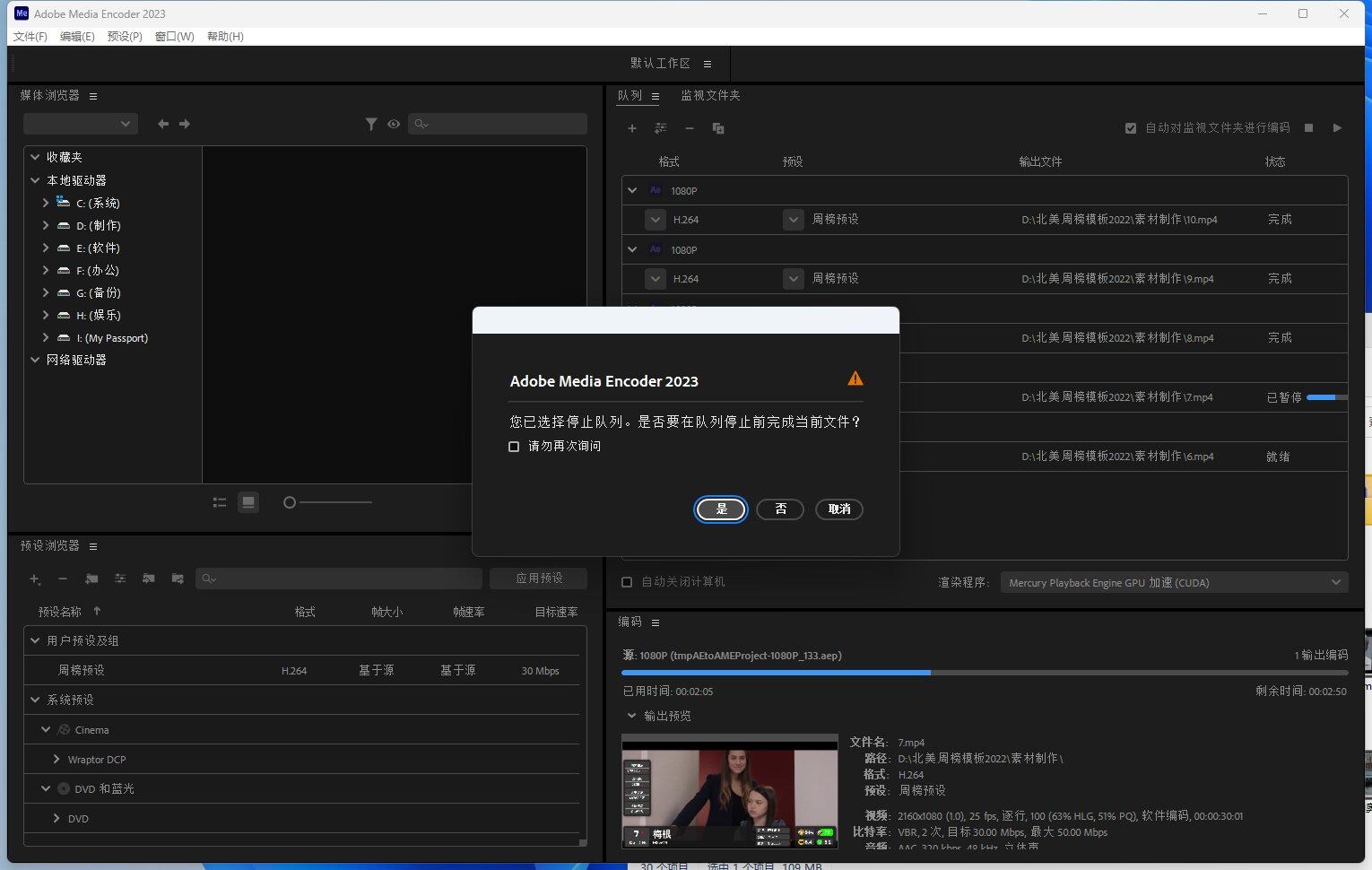Duplicate the selected queue item icon
Viewport: 1372px width, 870px height.
tap(718, 128)
